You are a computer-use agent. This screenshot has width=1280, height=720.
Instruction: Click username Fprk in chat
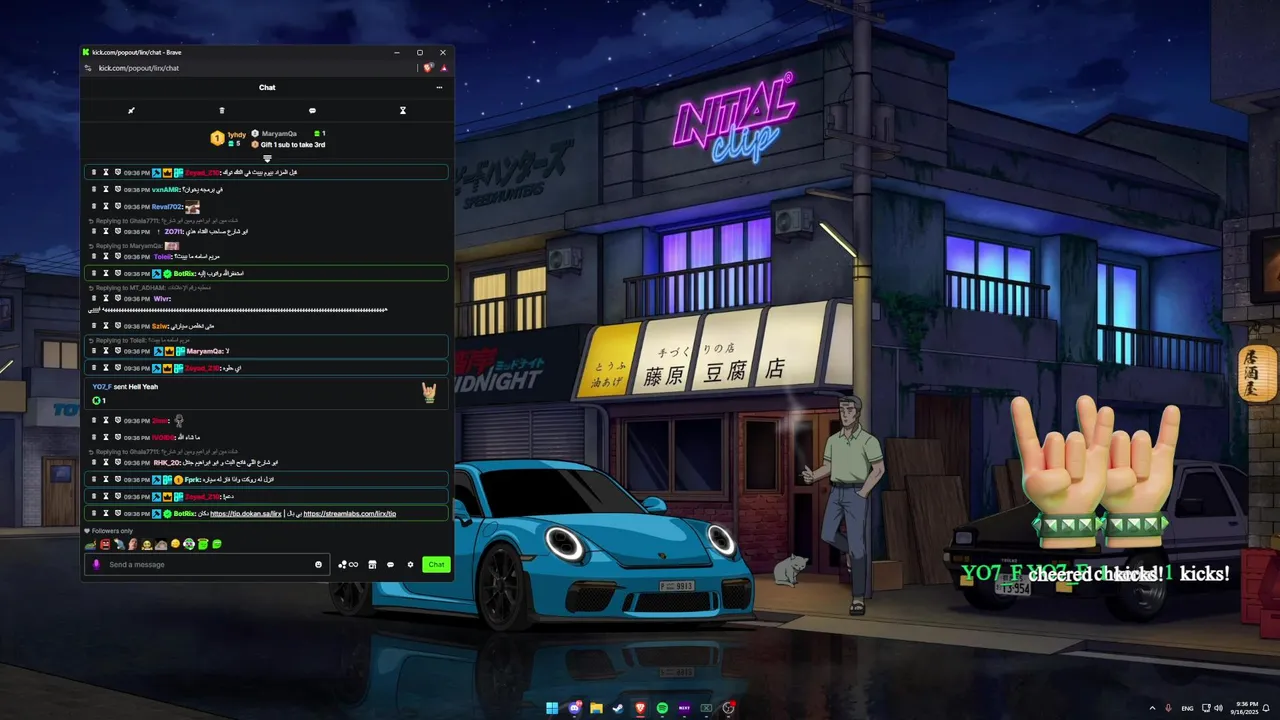click(x=194, y=480)
